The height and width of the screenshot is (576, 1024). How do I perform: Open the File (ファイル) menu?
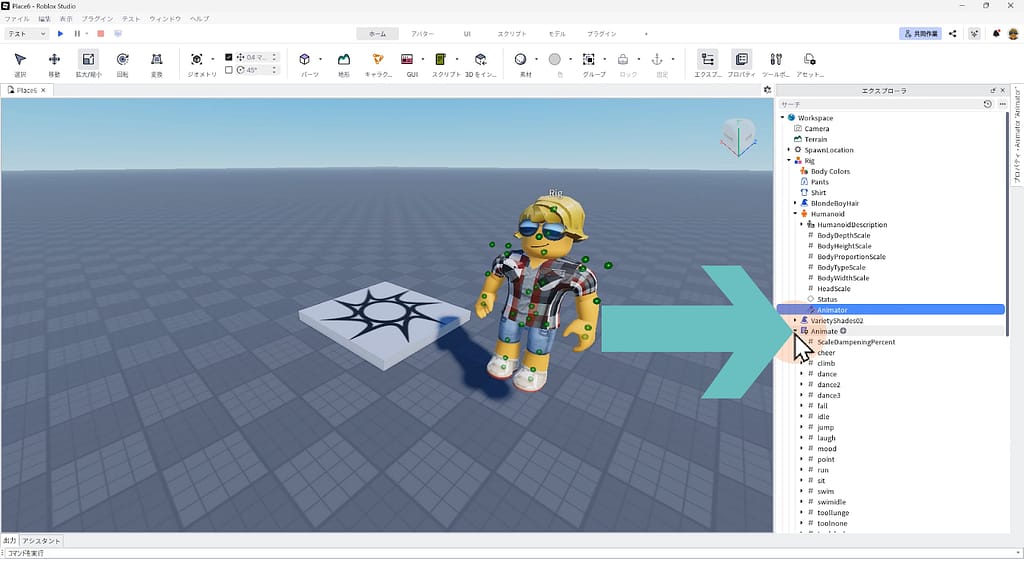(17, 19)
